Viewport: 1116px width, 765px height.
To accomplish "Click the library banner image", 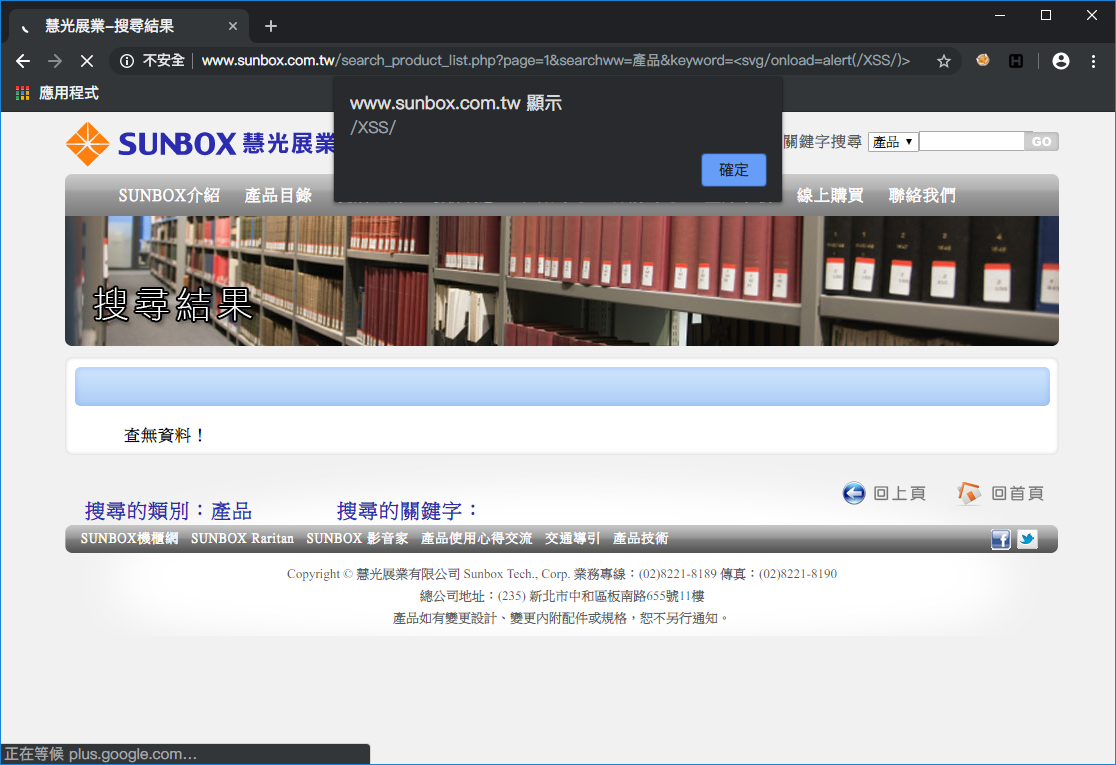I will click(x=562, y=281).
